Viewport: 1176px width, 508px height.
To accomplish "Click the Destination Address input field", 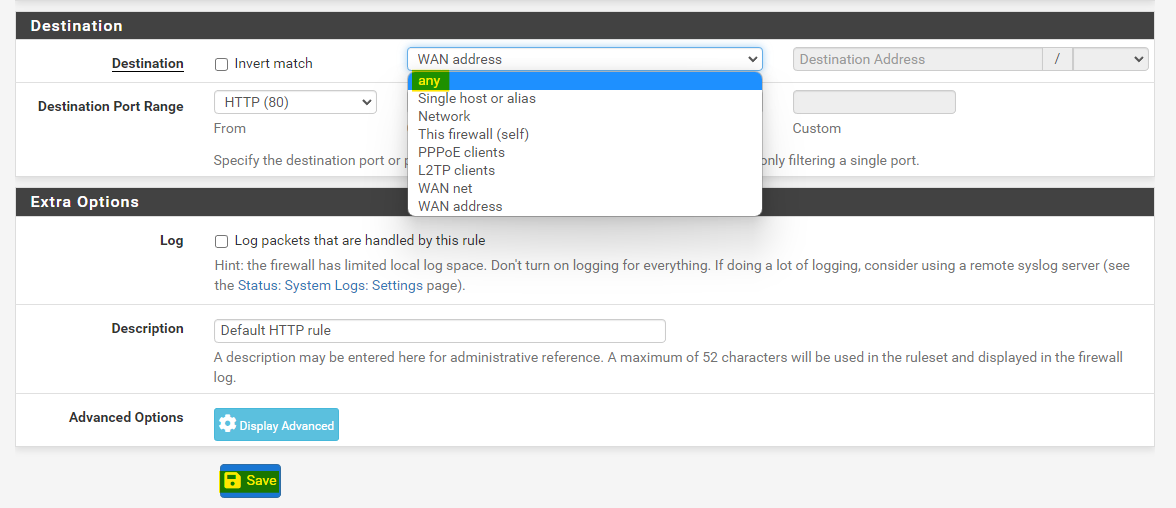I will click(917, 59).
